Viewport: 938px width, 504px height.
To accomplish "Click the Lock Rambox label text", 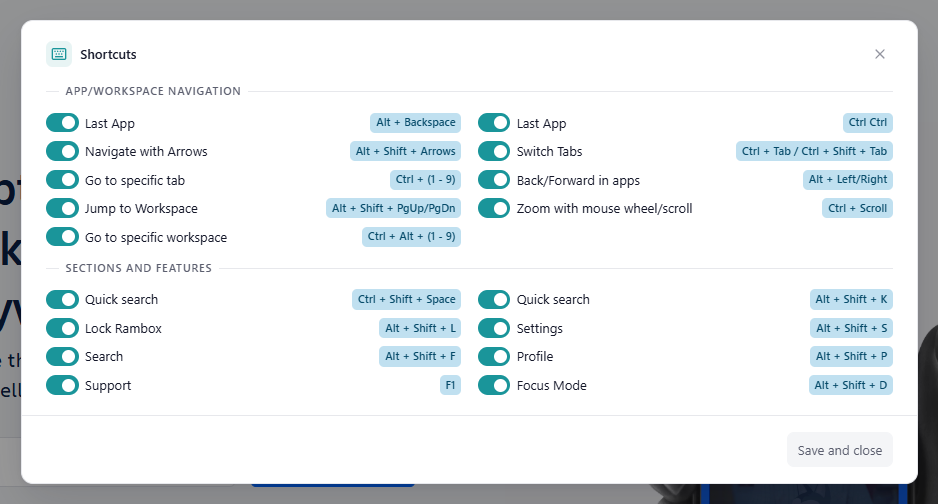I will point(123,329).
